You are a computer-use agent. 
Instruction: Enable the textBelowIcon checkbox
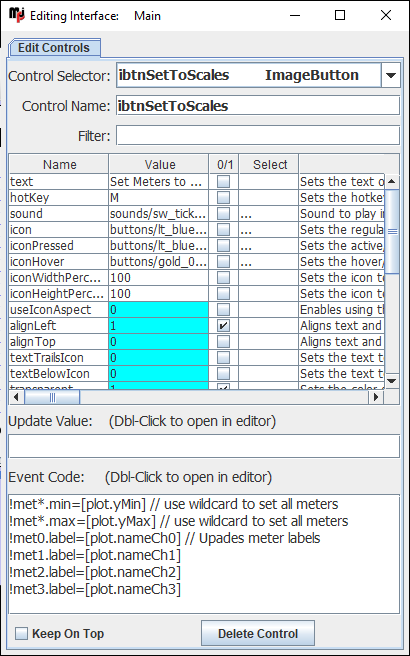[x=223, y=374]
